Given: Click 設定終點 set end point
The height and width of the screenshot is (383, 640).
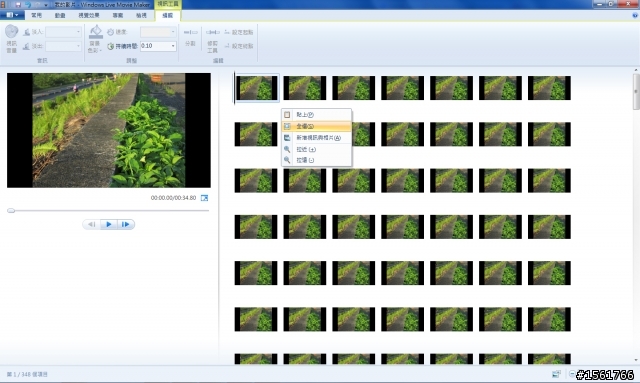Looking at the screenshot, I should pos(239,46).
